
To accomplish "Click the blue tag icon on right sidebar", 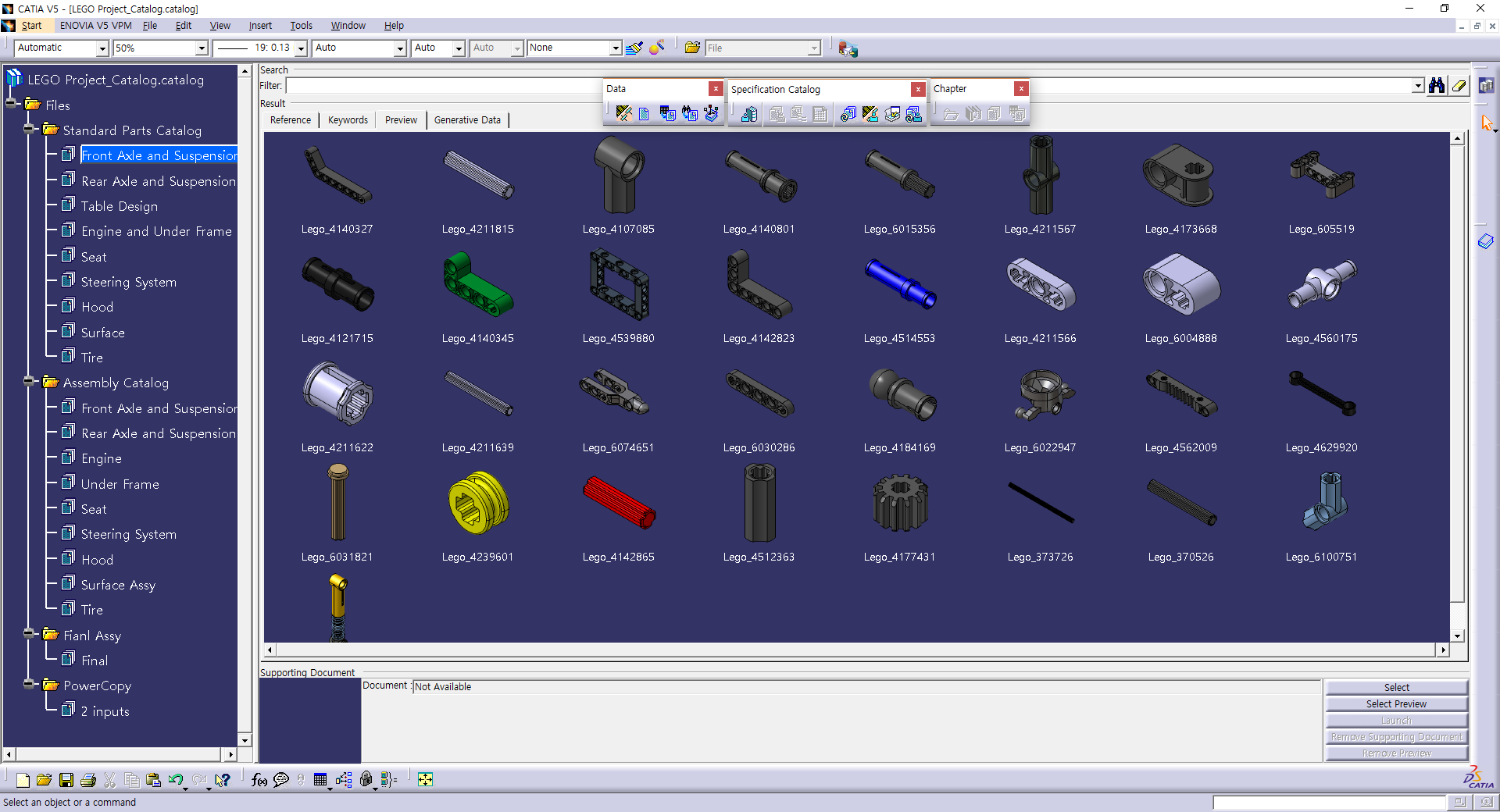I will (1486, 241).
